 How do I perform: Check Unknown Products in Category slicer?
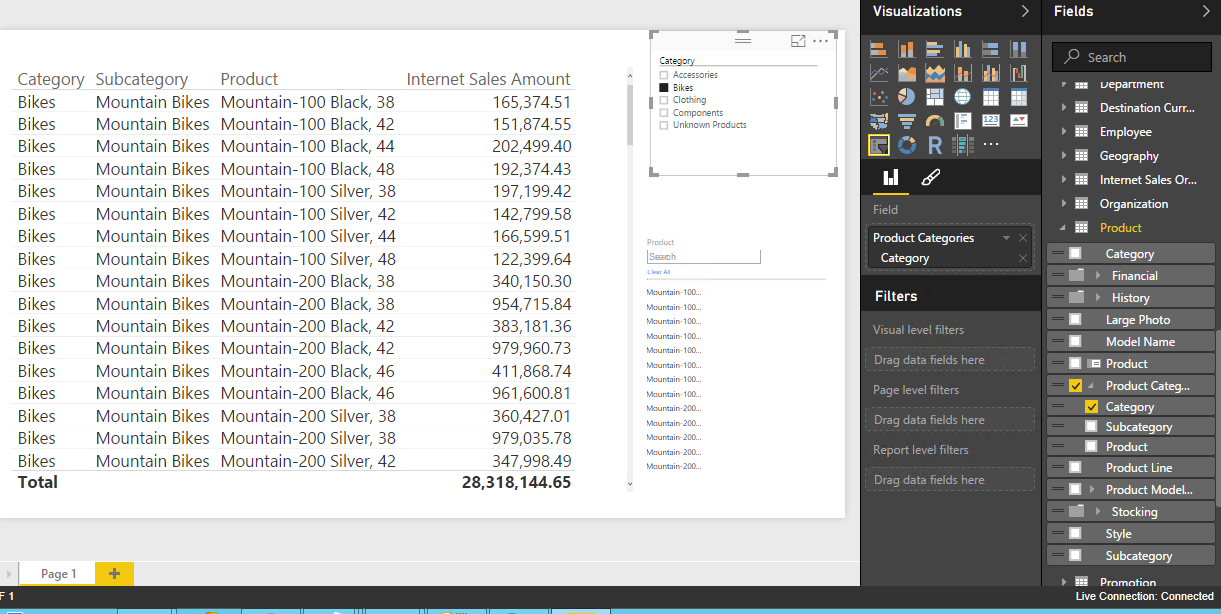[664, 125]
